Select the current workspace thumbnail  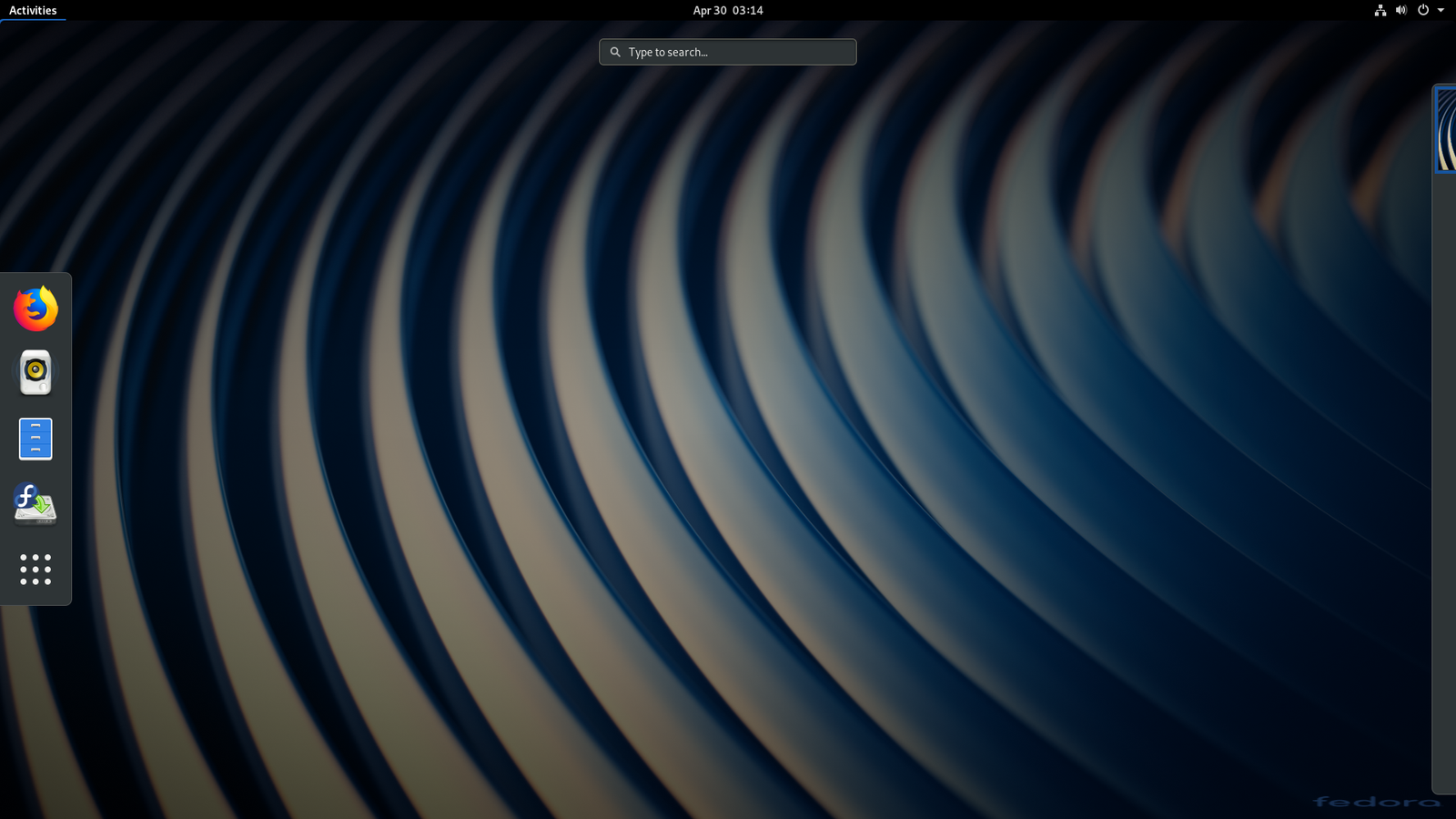1446,129
